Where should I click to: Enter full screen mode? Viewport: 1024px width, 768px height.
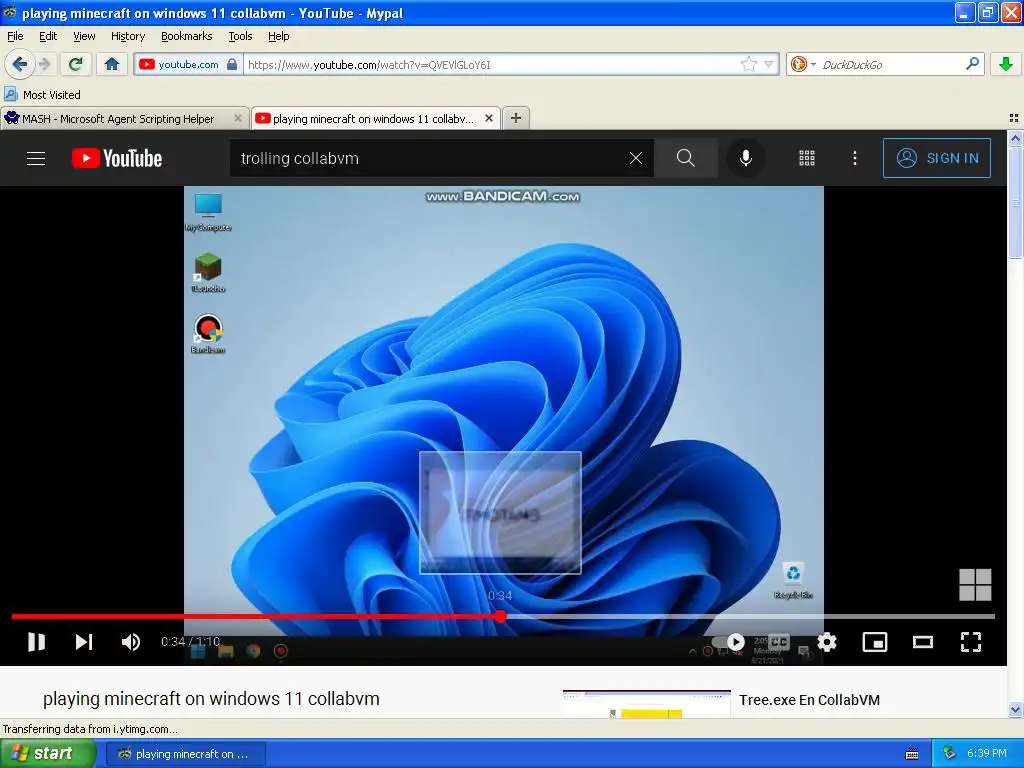click(x=970, y=642)
